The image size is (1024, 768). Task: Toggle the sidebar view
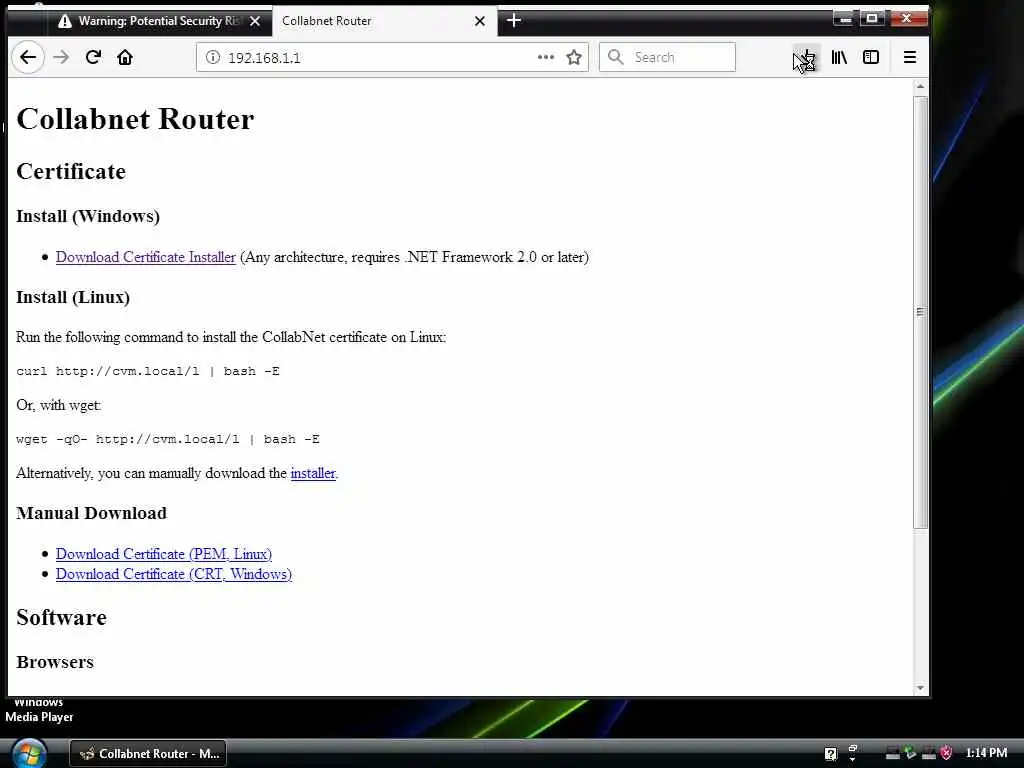(x=871, y=57)
